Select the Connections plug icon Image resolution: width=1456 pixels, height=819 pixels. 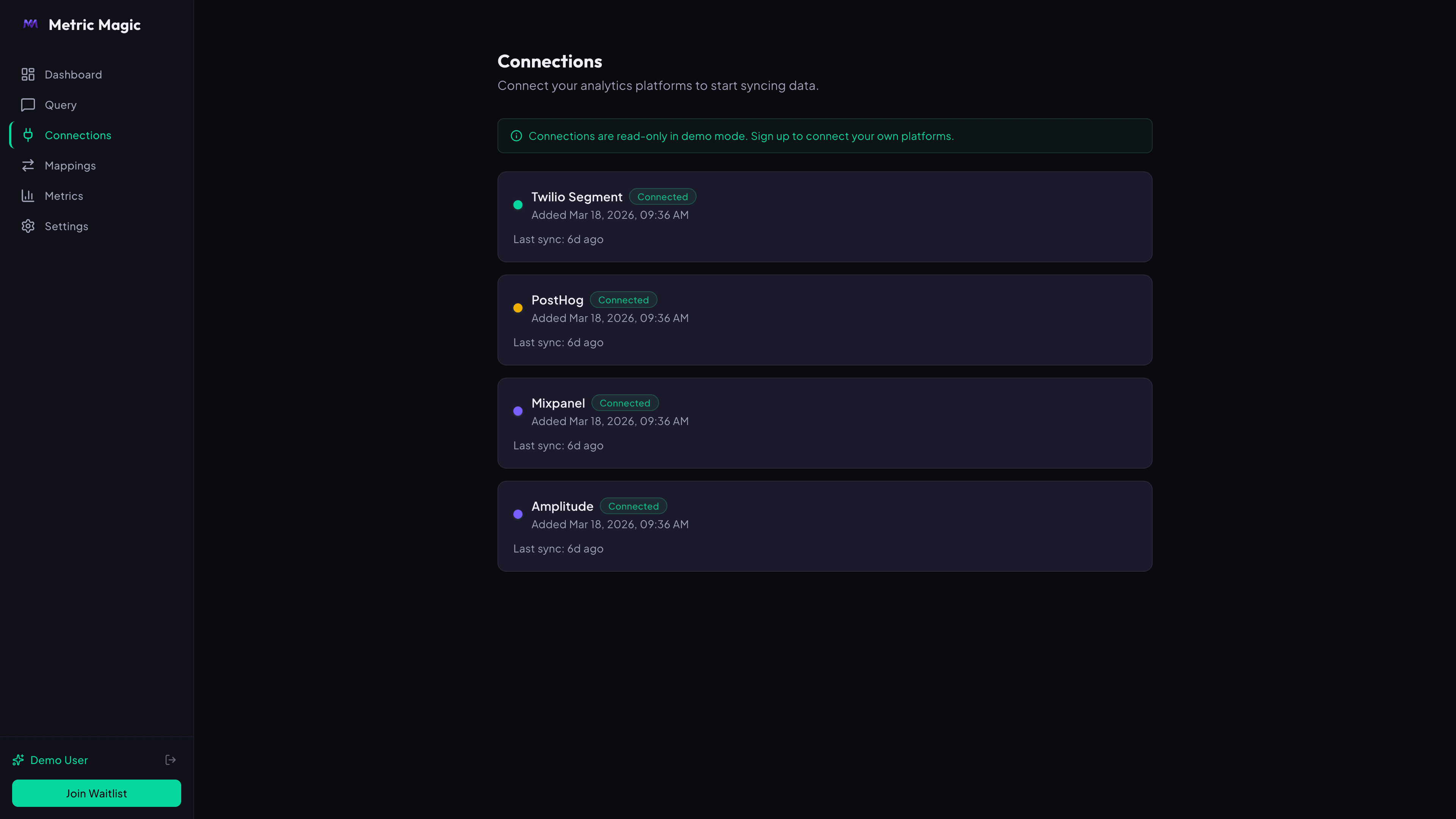click(28, 135)
